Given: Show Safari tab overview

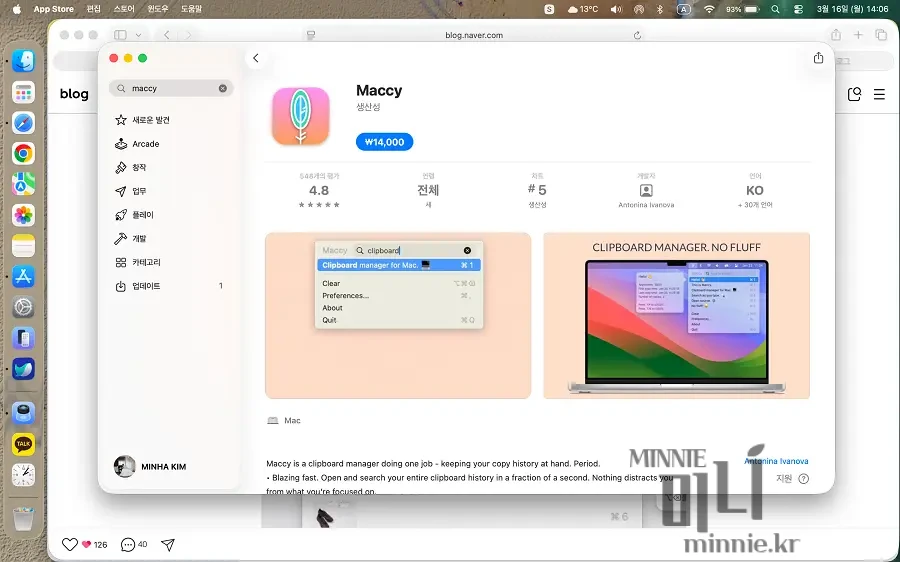Looking at the screenshot, I should point(881,35).
